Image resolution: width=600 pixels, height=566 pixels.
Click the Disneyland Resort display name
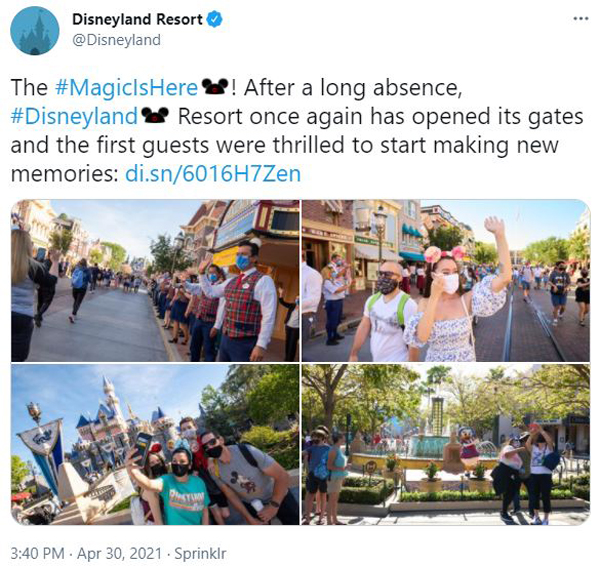click(x=137, y=20)
